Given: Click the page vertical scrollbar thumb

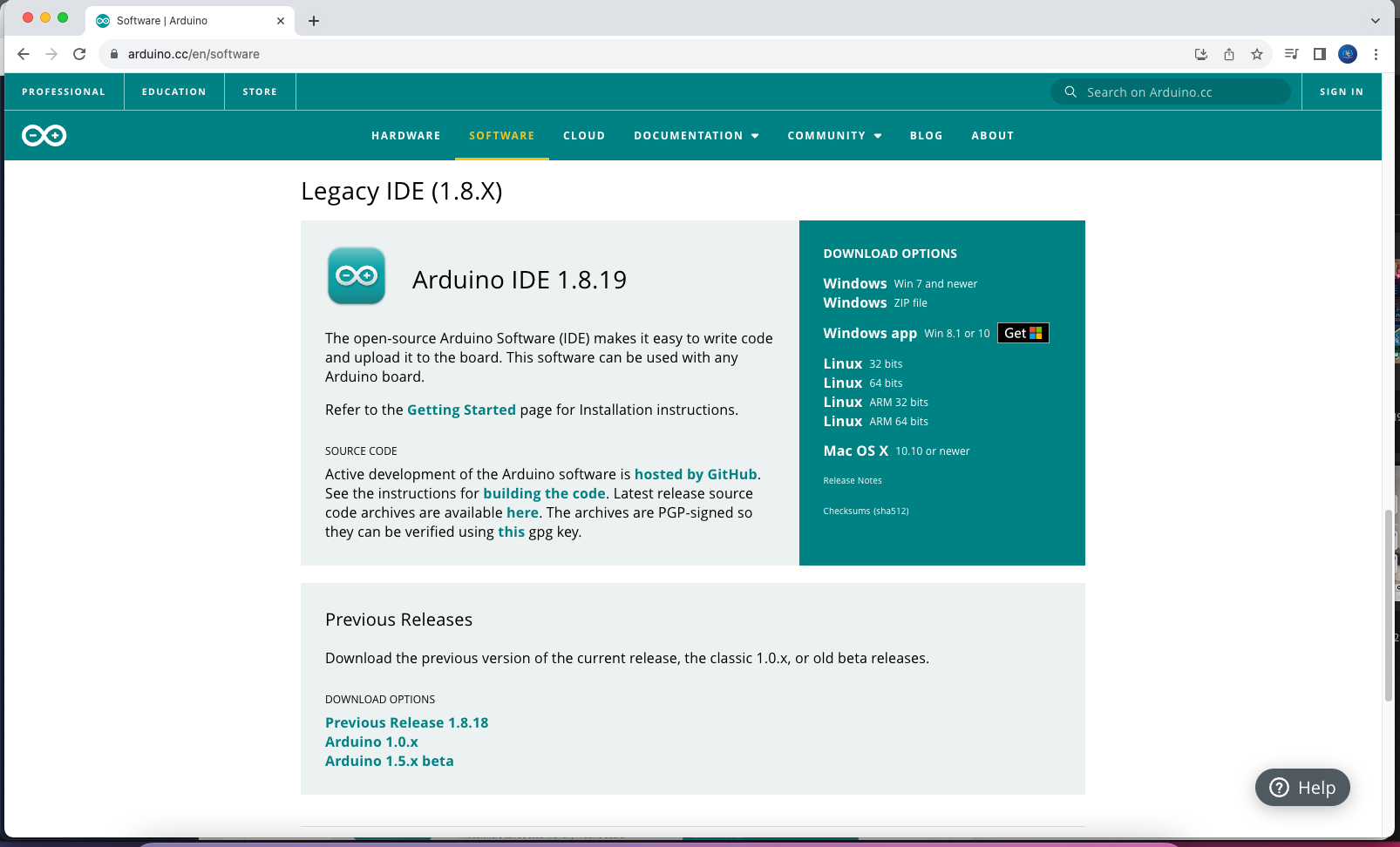Looking at the screenshot, I should 1389,605.
